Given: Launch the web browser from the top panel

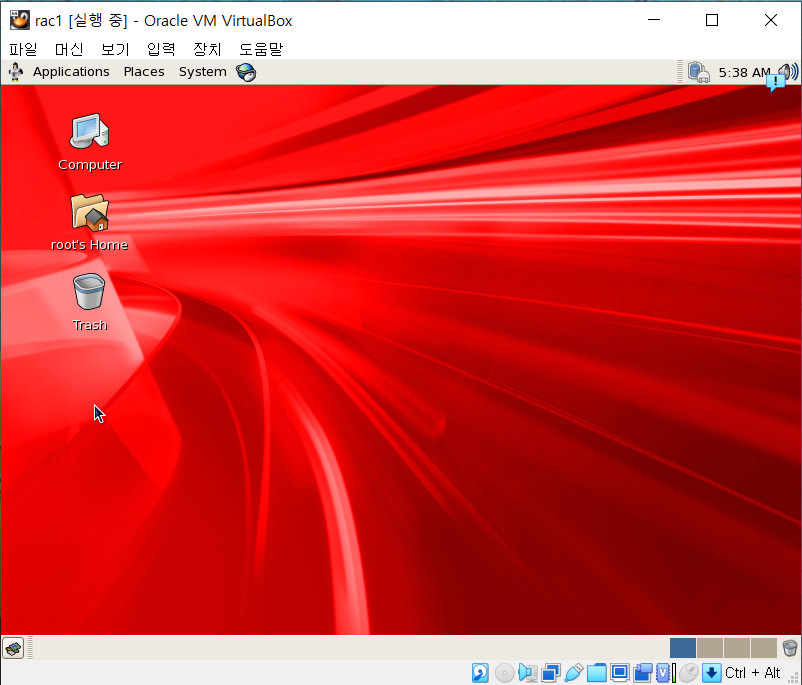Looking at the screenshot, I should click(246, 72).
